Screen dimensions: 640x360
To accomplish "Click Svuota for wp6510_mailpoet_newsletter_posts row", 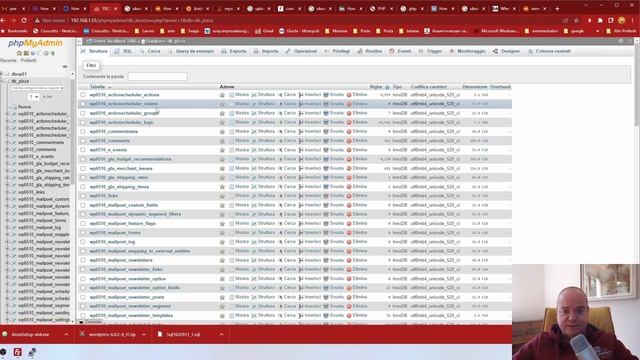I will (x=333, y=297).
